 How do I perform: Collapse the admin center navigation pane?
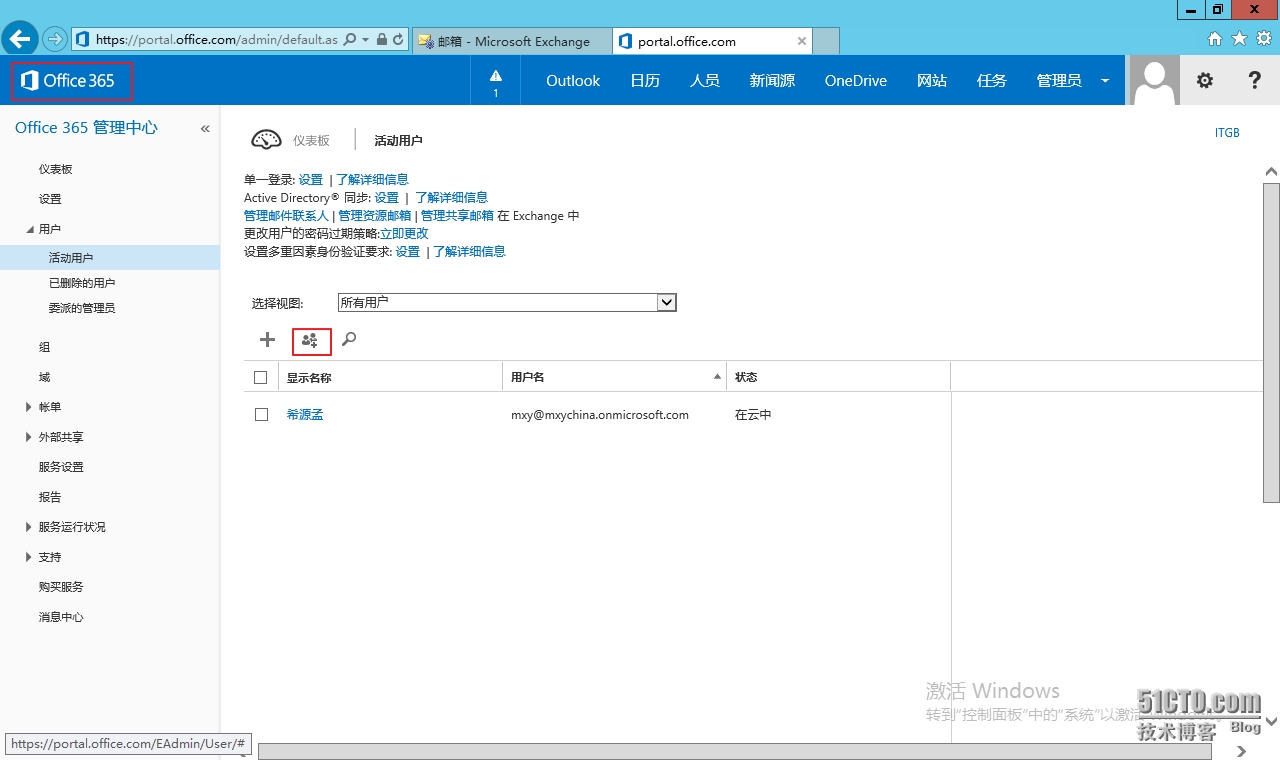point(205,129)
